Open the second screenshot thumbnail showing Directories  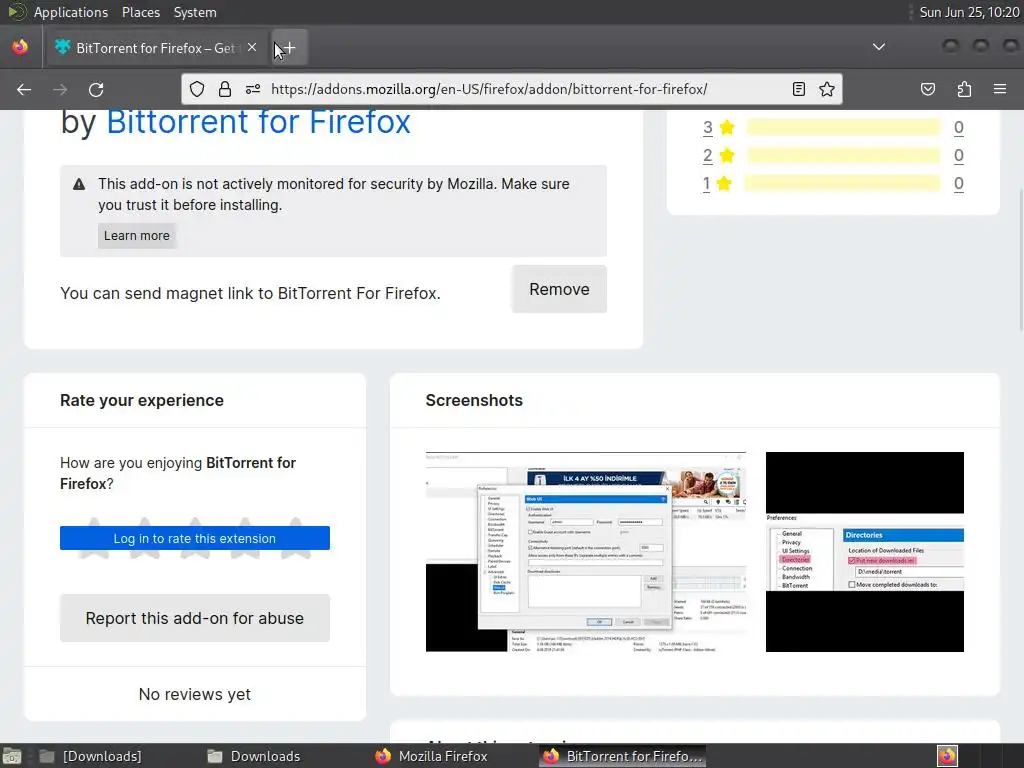[865, 552]
